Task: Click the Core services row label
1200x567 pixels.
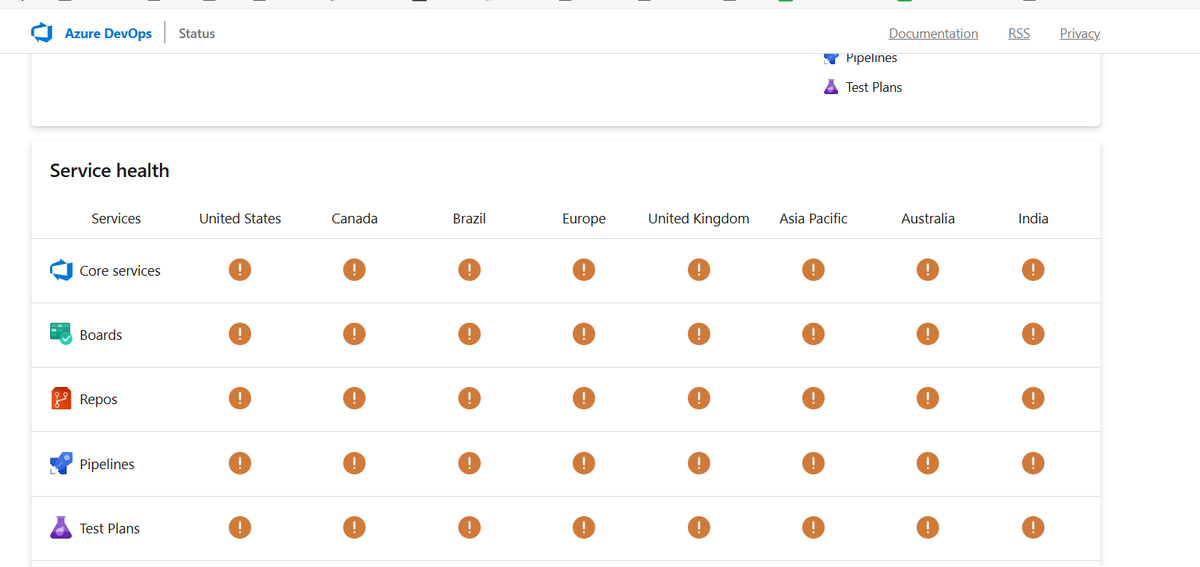Action: pos(120,270)
